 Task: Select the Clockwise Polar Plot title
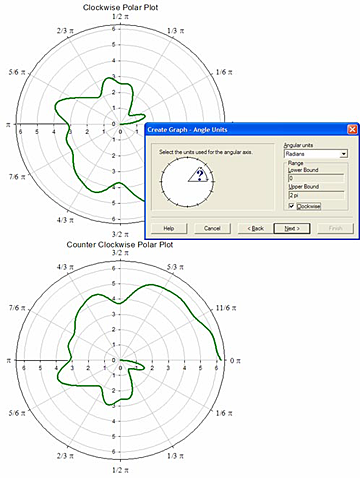tap(120, 7)
